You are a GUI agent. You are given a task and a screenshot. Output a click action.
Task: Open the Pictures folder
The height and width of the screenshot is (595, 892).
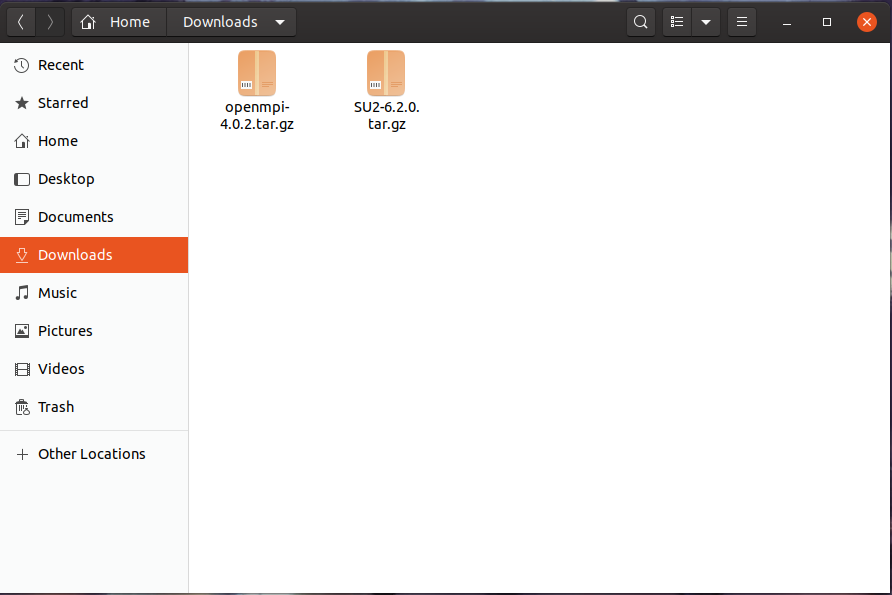[64, 331]
